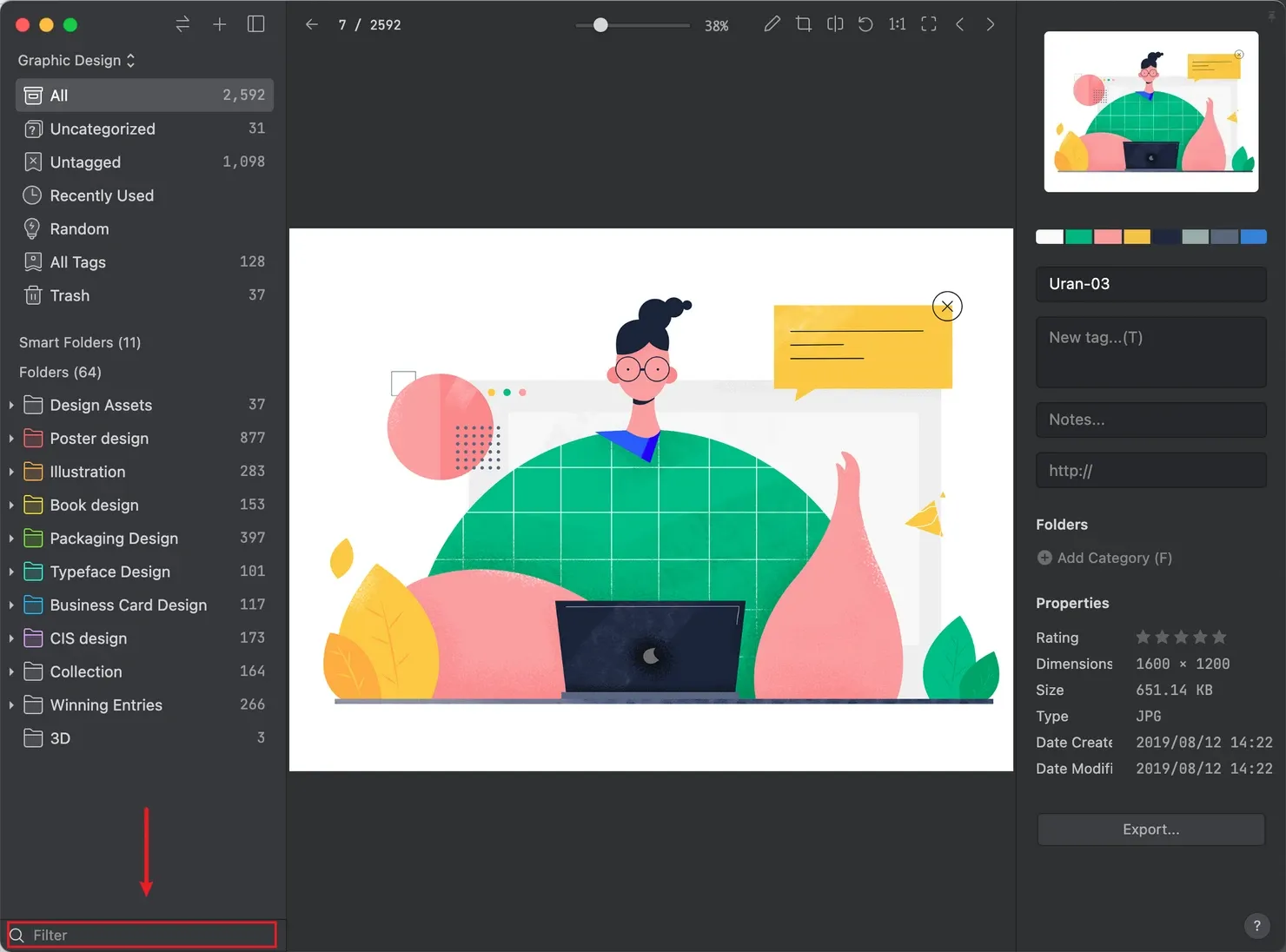
Task: Click the back arrow icon
Action: pyautogui.click(x=311, y=24)
